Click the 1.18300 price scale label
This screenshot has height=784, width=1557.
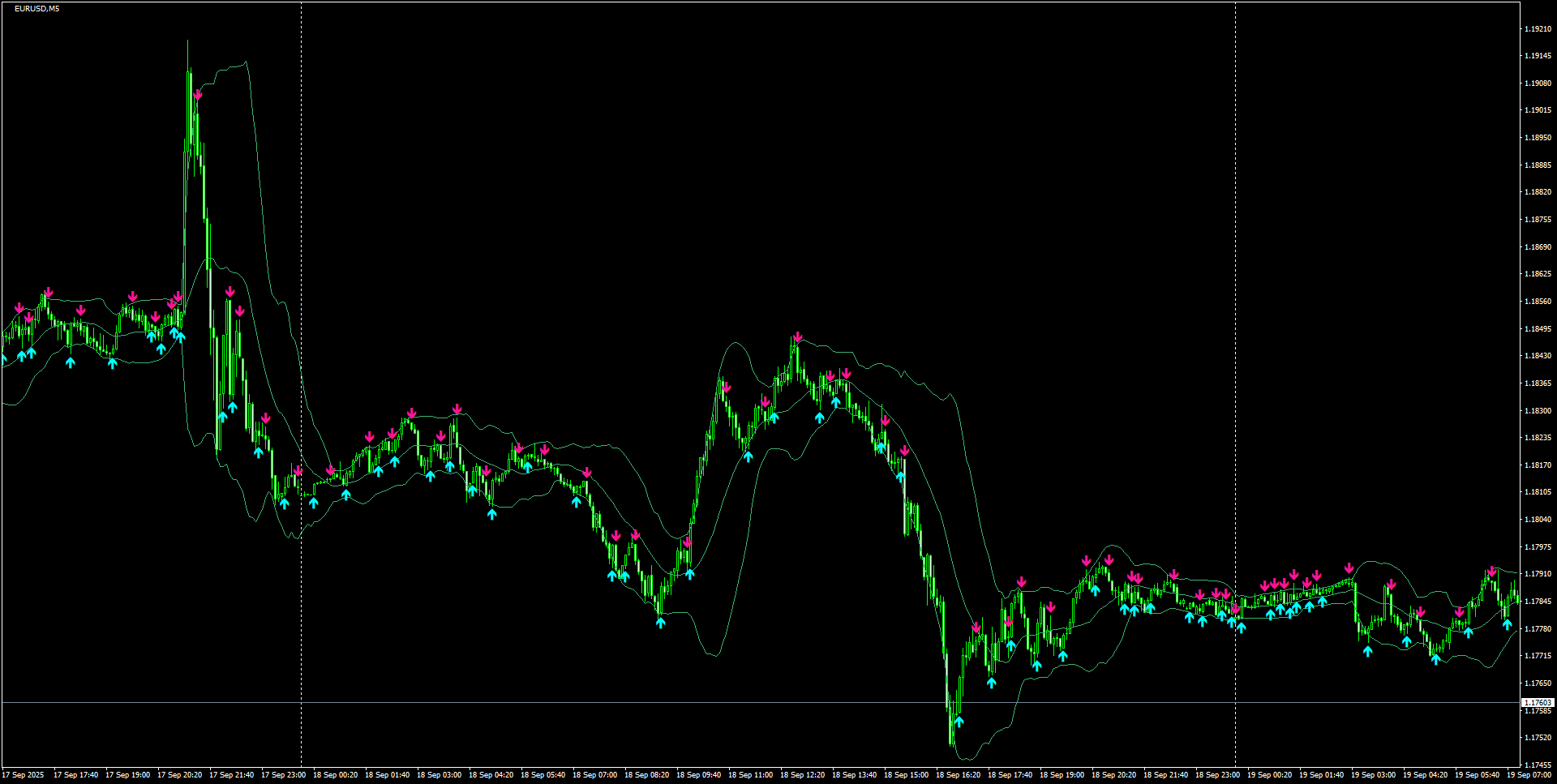1538,411
